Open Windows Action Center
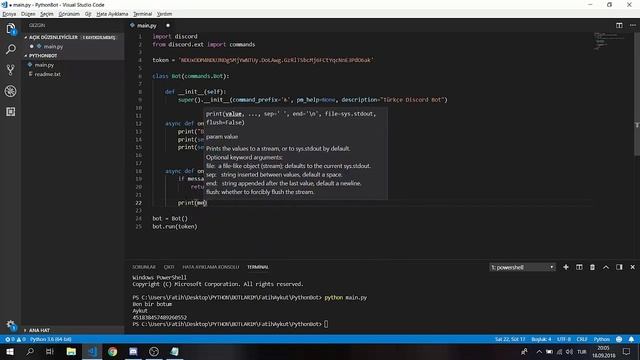640x360 pixels. [x=627, y=351]
